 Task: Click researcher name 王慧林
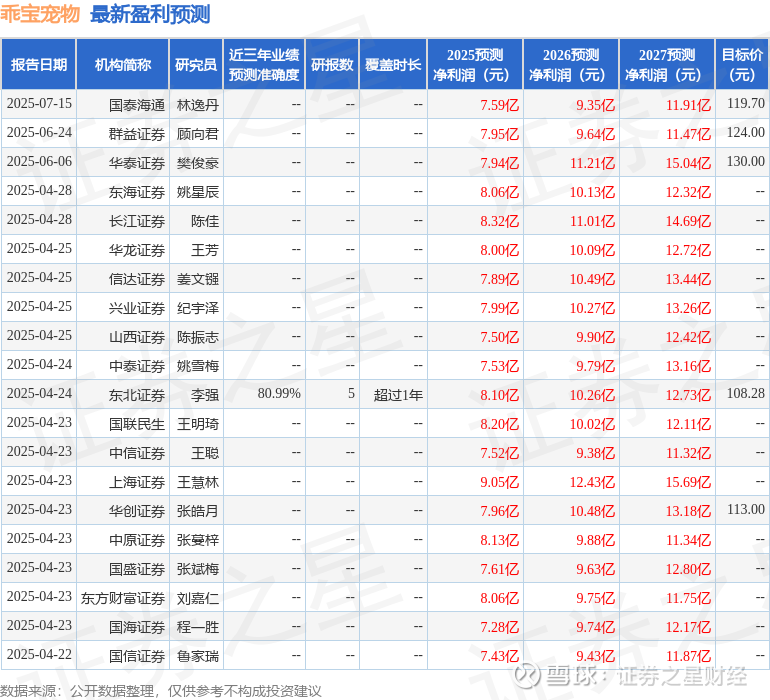tap(197, 481)
